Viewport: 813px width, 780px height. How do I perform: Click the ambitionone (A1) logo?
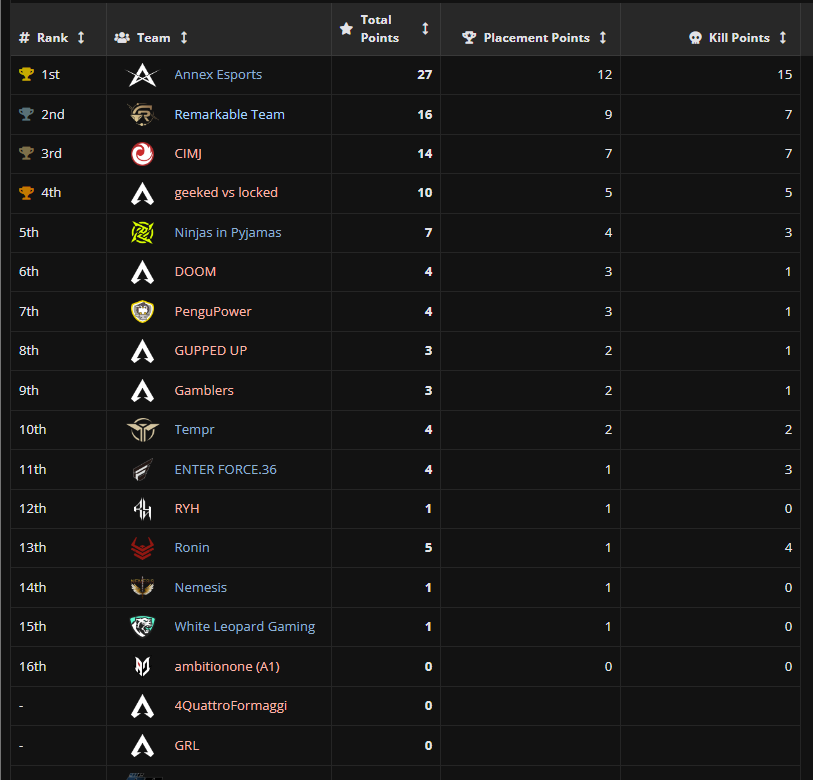point(143,666)
